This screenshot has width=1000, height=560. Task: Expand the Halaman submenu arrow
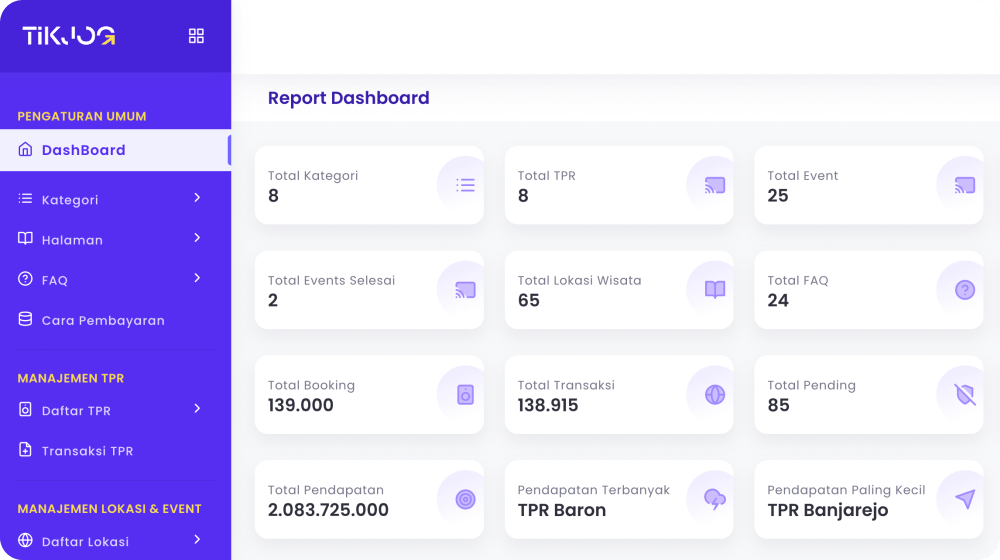pyautogui.click(x=197, y=238)
